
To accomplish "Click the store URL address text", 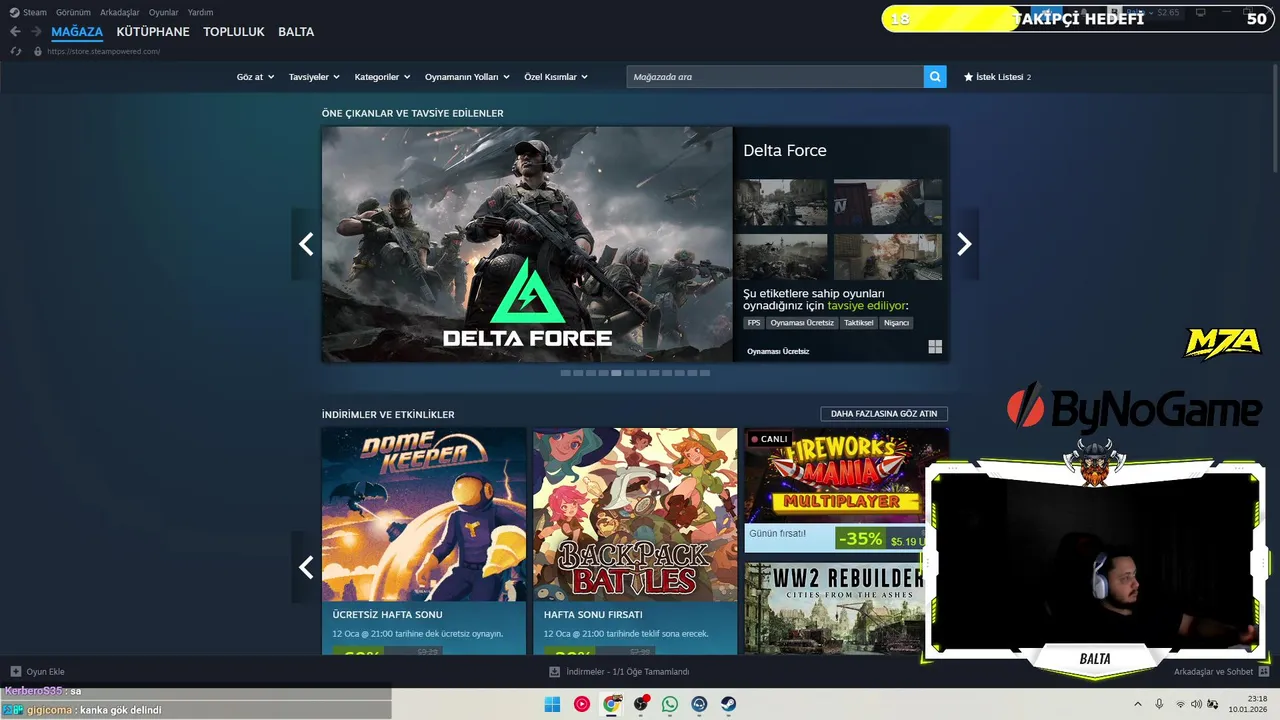I will click(103, 51).
